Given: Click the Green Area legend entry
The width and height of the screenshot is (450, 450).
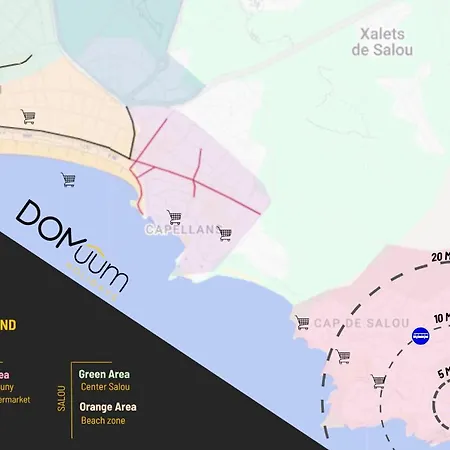Looking at the screenshot, I should click(104, 374).
